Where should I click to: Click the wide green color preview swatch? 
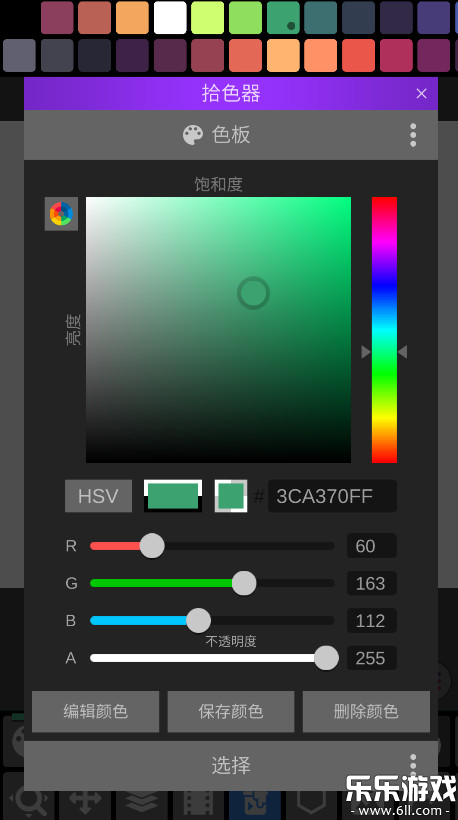click(173, 496)
